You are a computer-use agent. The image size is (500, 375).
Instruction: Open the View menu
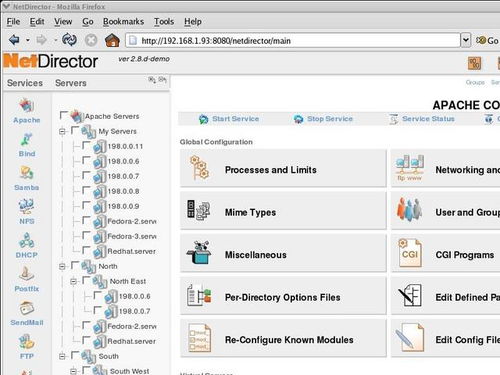click(63, 22)
